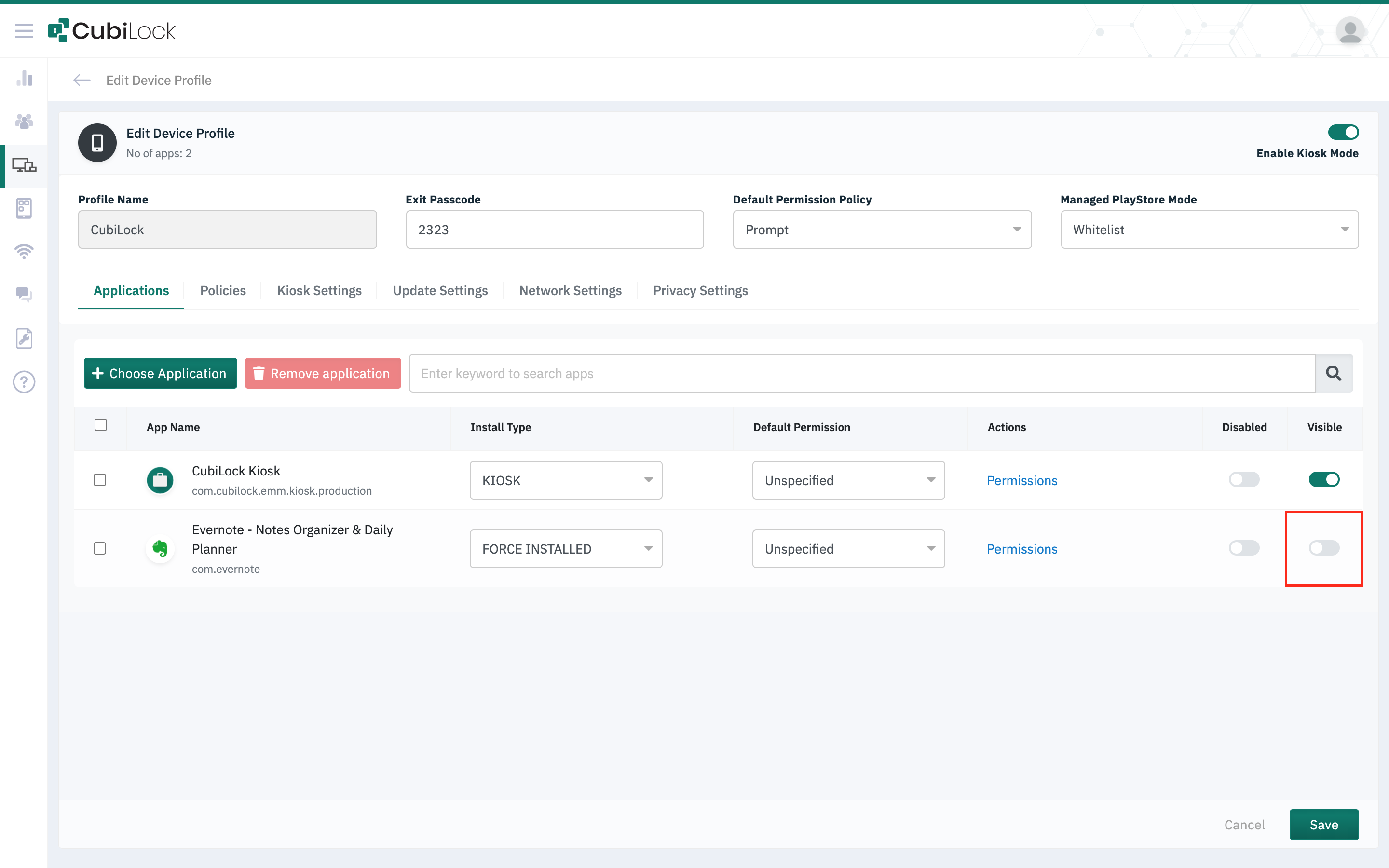The width and height of the screenshot is (1389, 868).
Task: Open the Managed PlayStore Mode dropdown
Action: [1209, 230]
